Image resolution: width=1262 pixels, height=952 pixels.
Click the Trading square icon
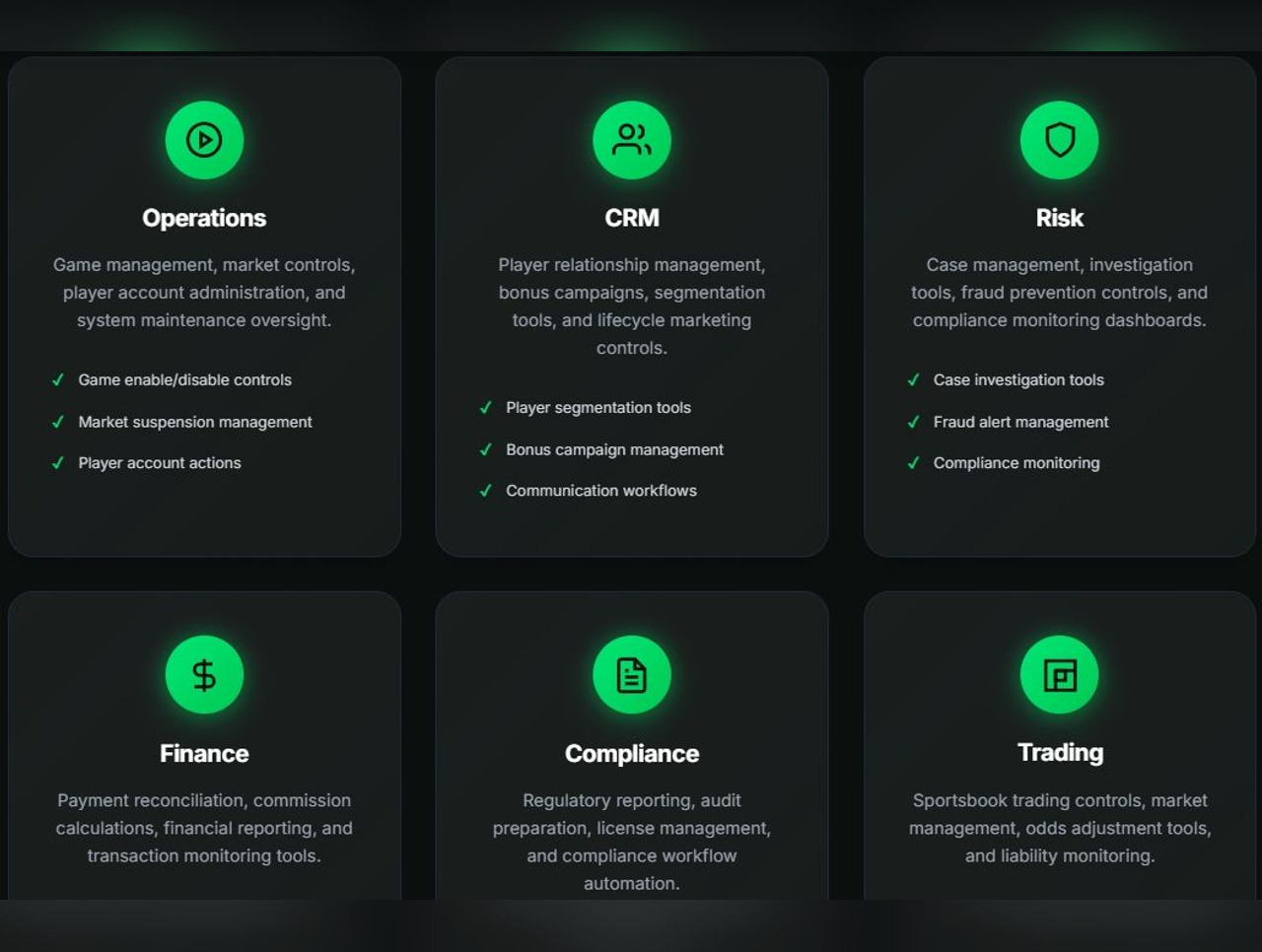(1060, 675)
